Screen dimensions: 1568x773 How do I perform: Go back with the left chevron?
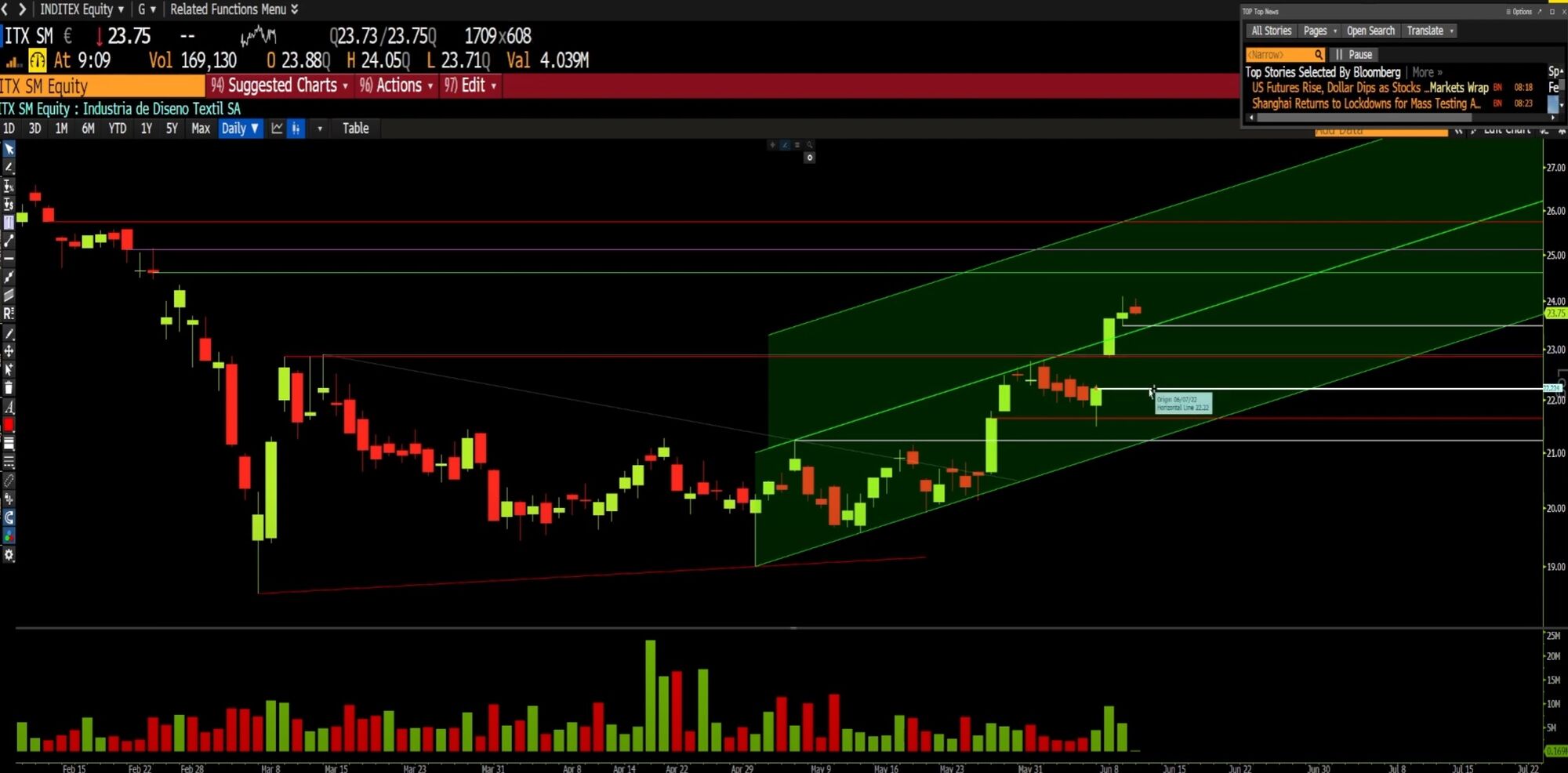pos(5,9)
